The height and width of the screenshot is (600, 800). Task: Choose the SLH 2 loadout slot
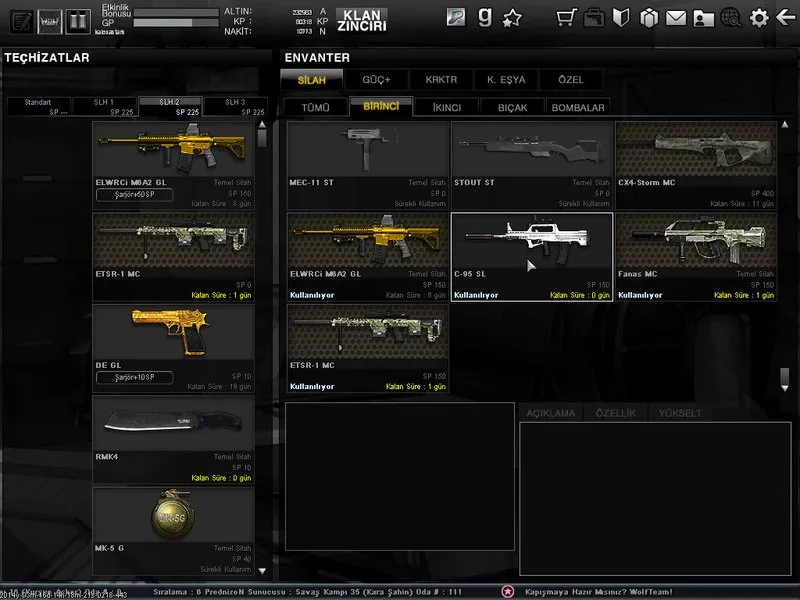tap(170, 107)
